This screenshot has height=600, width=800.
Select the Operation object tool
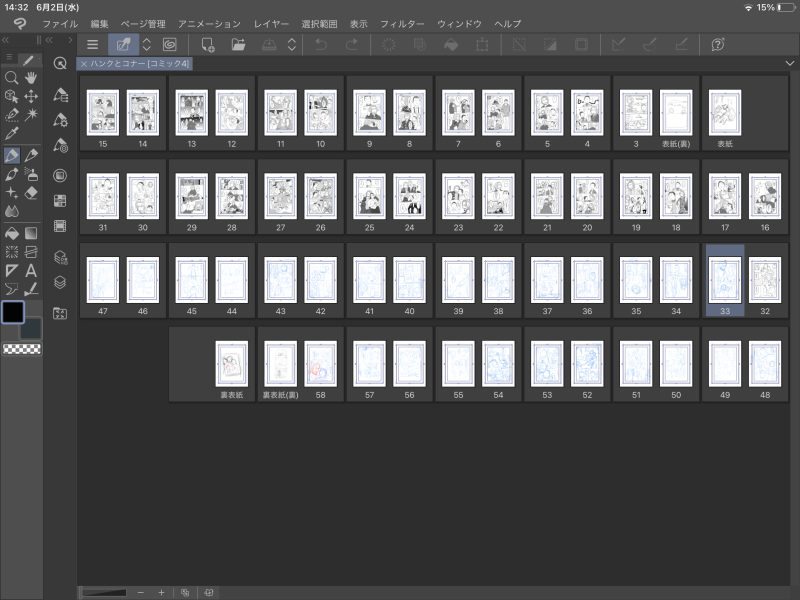click(x=11, y=96)
